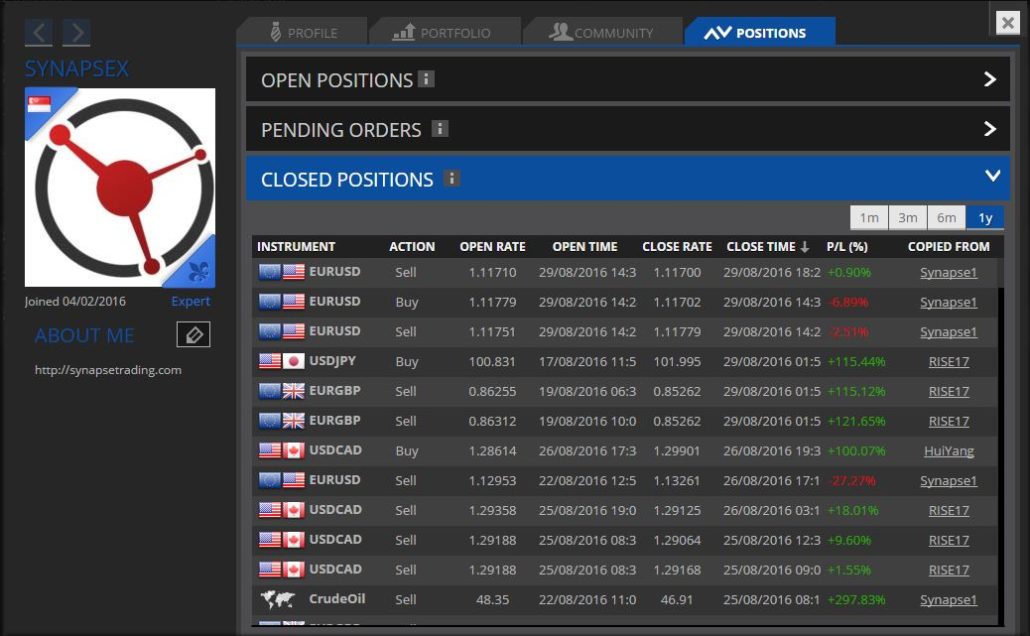Expand the Open Positions section
This screenshot has width=1030, height=636.
click(989, 79)
